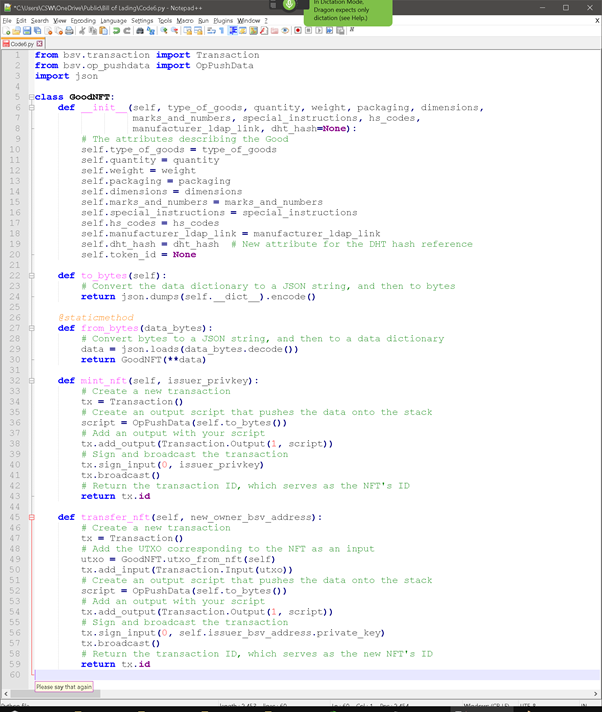
Task: Click the Zoom In magnifier icon
Action: pyautogui.click(x=164, y=31)
